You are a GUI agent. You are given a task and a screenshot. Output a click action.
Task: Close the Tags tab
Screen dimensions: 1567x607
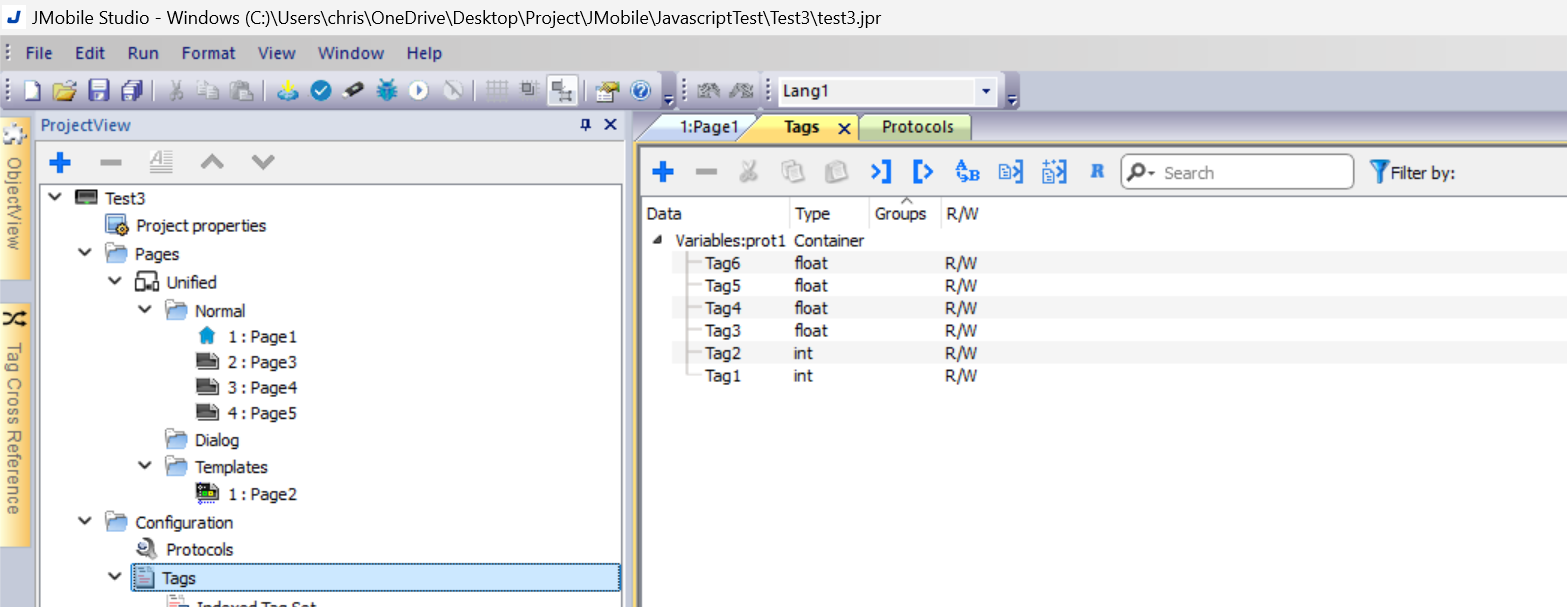[x=843, y=128]
